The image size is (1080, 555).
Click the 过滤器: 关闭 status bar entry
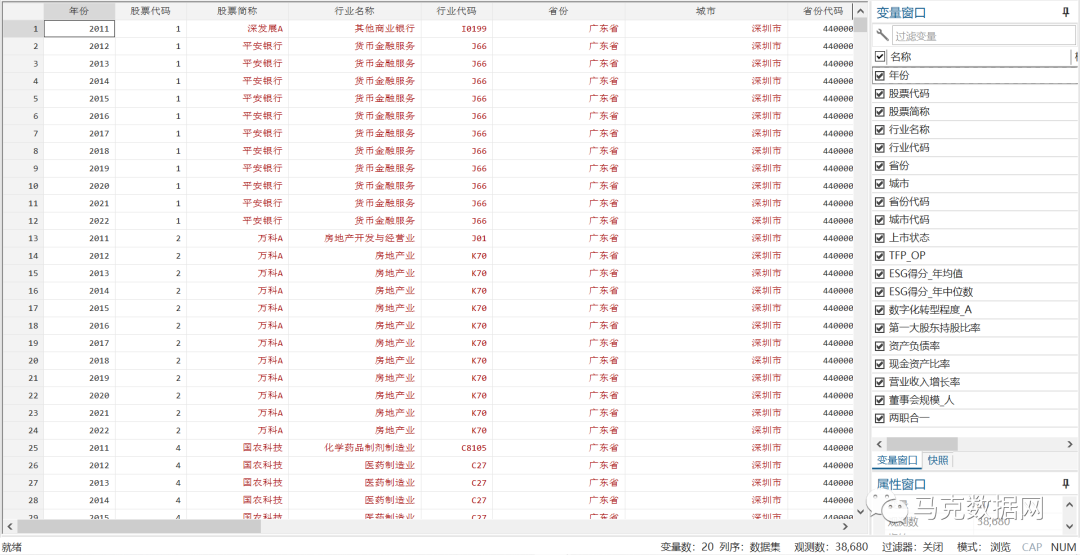[x=914, y=547]
